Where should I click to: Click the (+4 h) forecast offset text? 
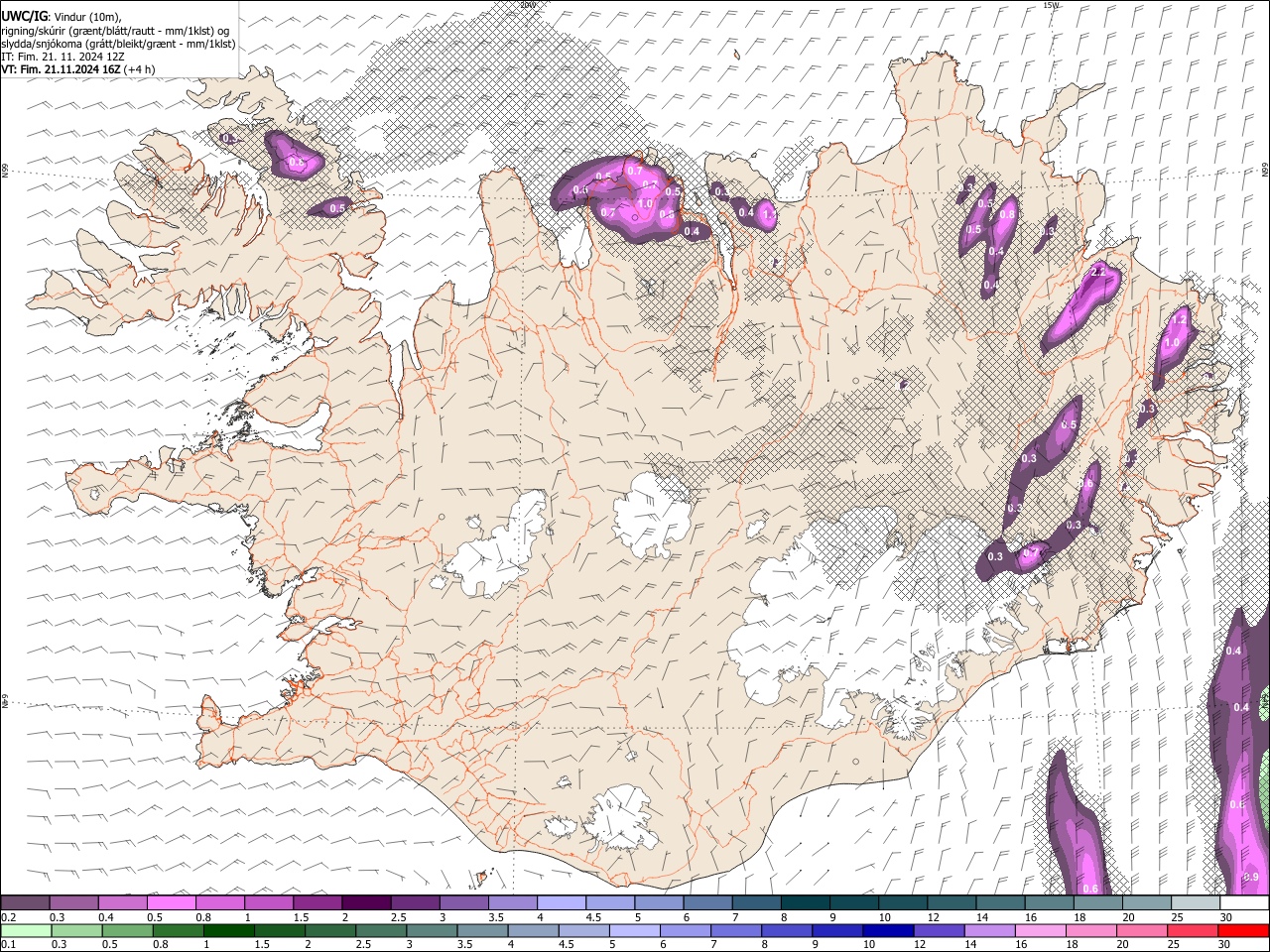click(x=140, y=69)
